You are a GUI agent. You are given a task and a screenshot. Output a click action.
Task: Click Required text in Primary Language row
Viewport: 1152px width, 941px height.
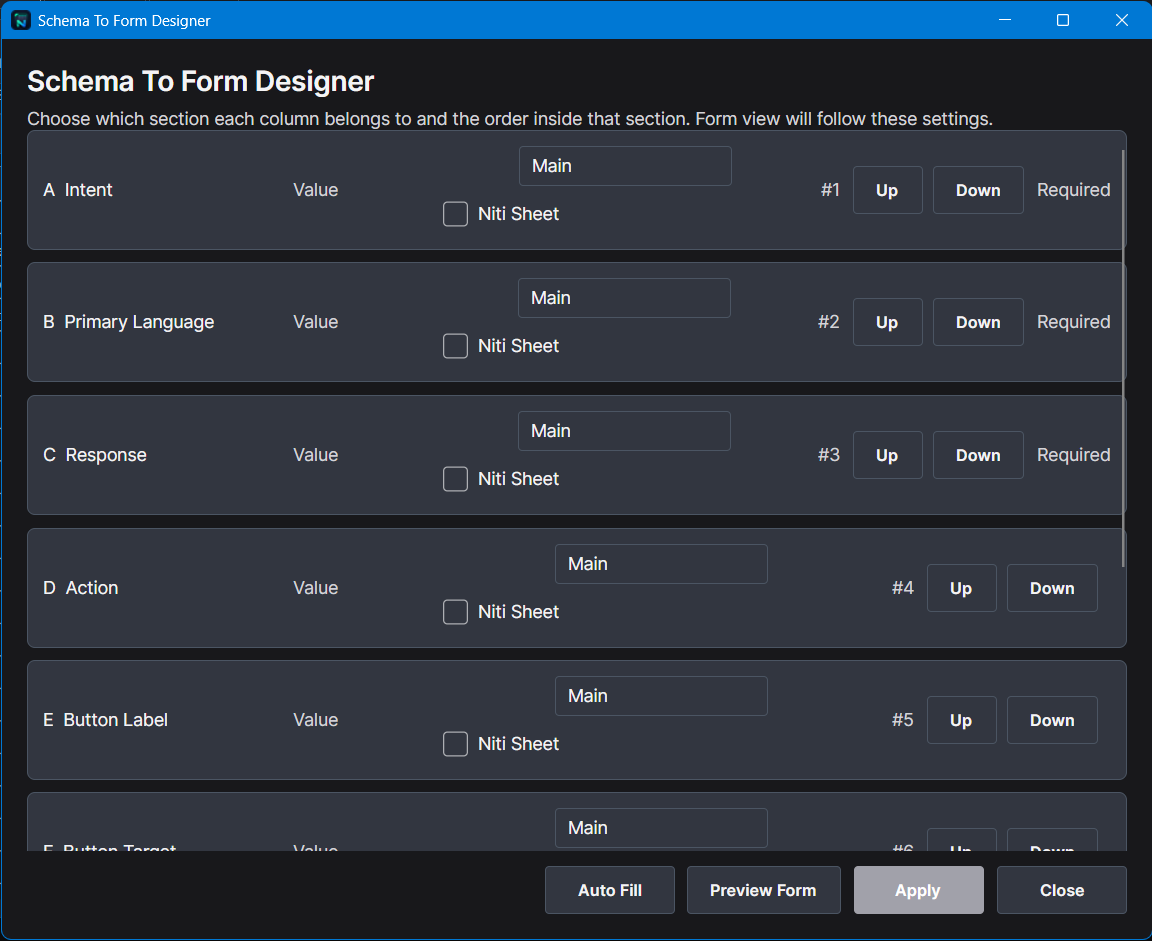point(1073,322)
